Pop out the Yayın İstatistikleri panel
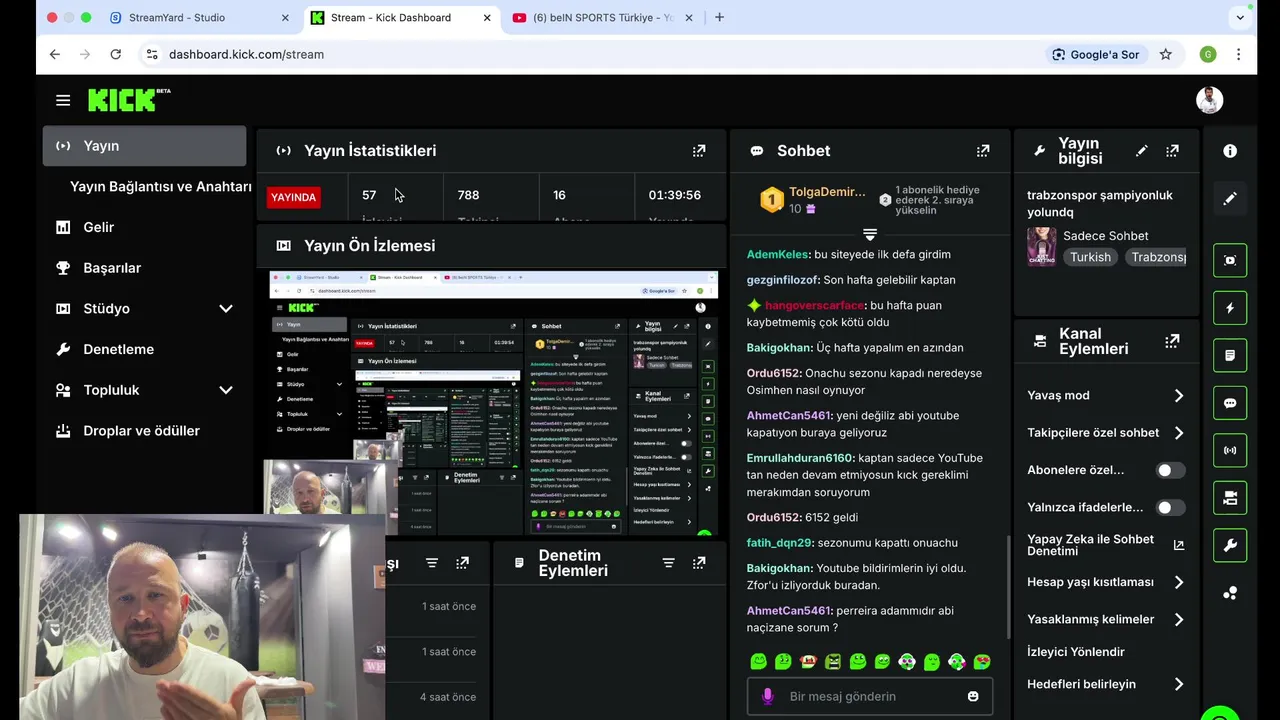 pos(699,151)
